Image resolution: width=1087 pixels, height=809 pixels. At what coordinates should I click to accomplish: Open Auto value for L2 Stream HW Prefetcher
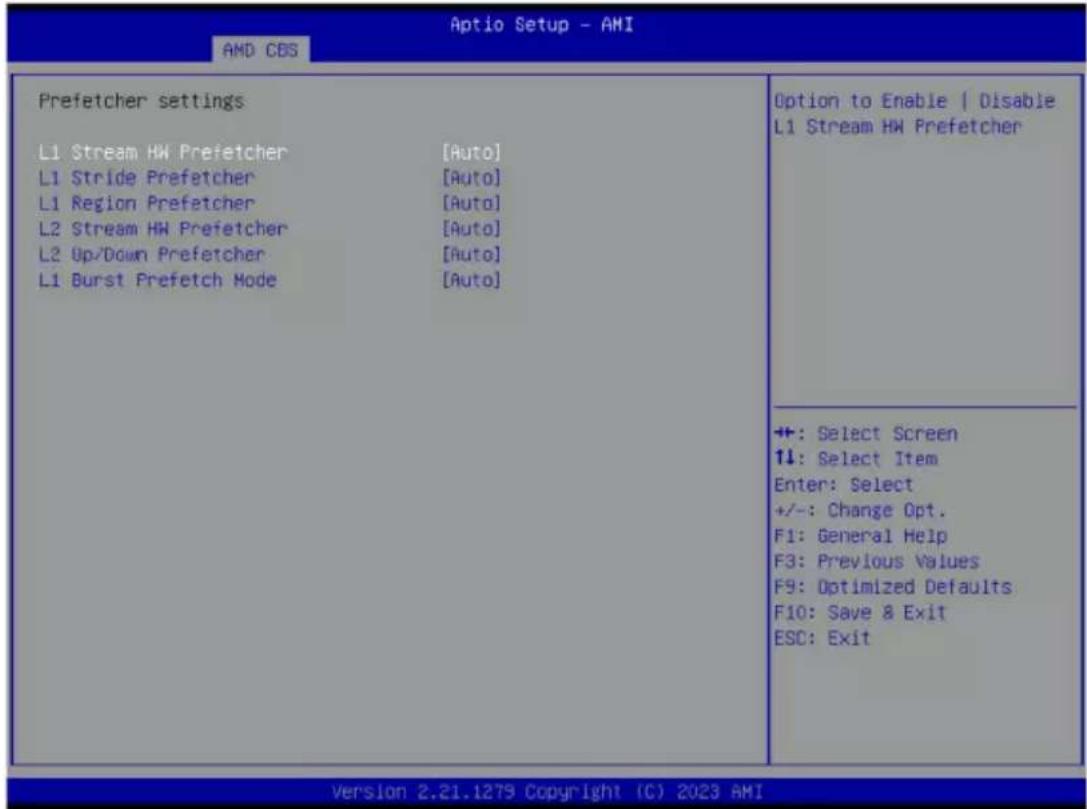pyautogui.click(x=471, y=229)
